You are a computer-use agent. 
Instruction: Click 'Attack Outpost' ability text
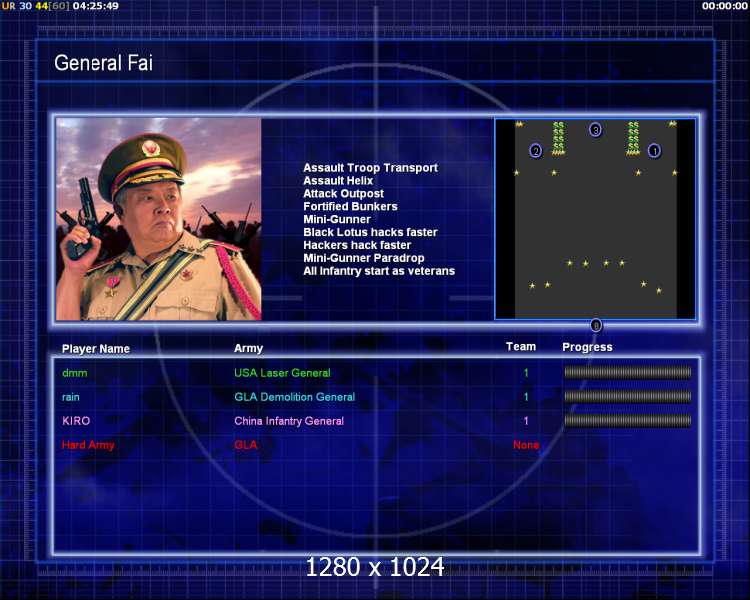343,193
